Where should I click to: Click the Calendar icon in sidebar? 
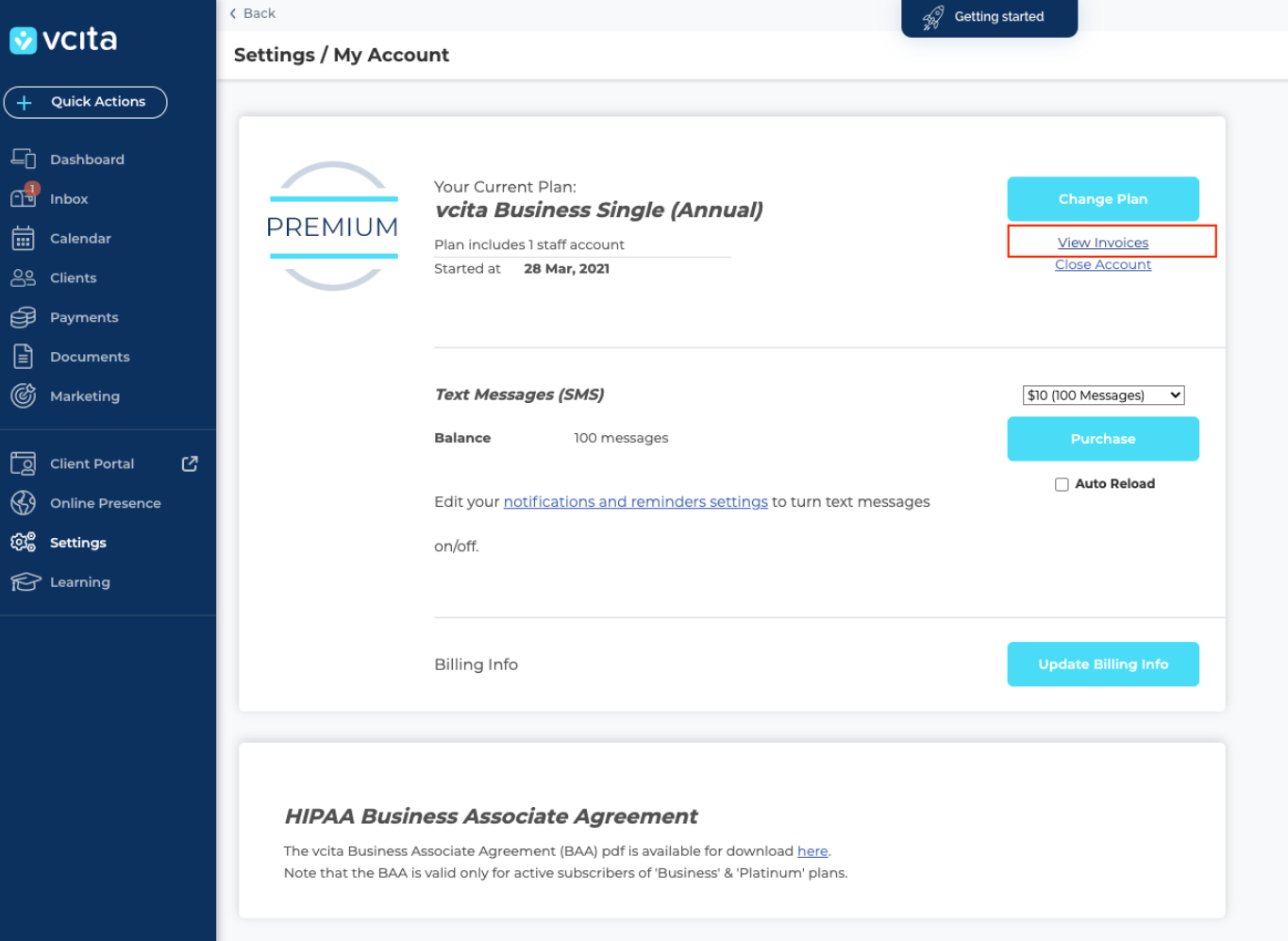(24, 238)
